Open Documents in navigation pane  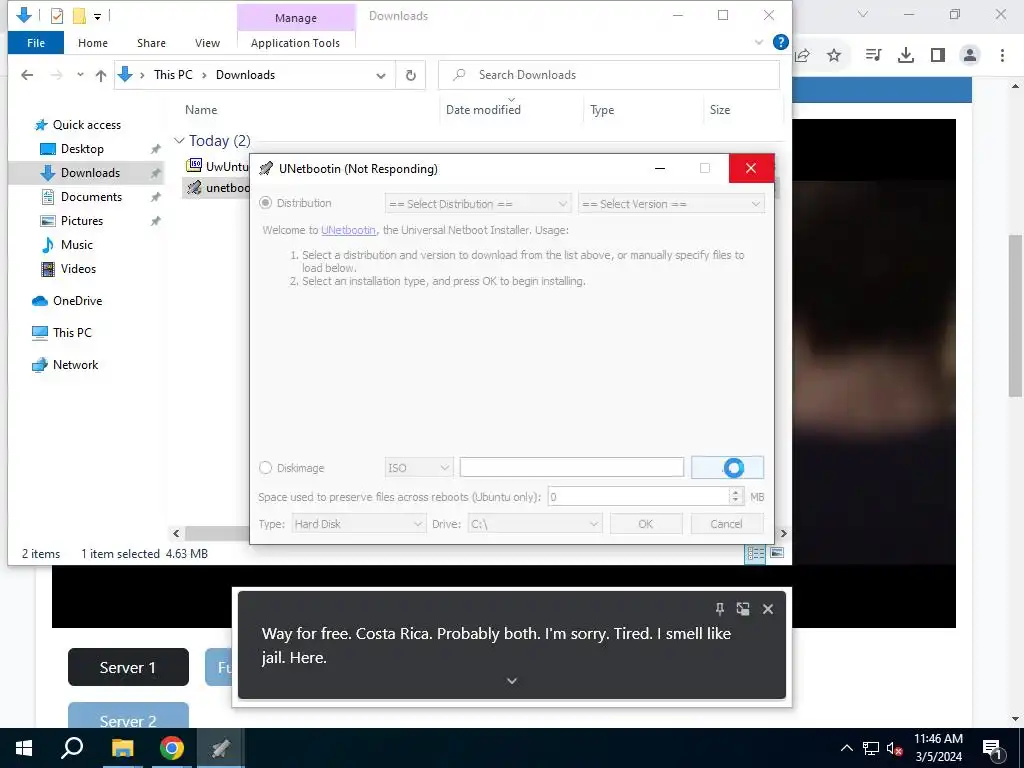coord(91,197)
